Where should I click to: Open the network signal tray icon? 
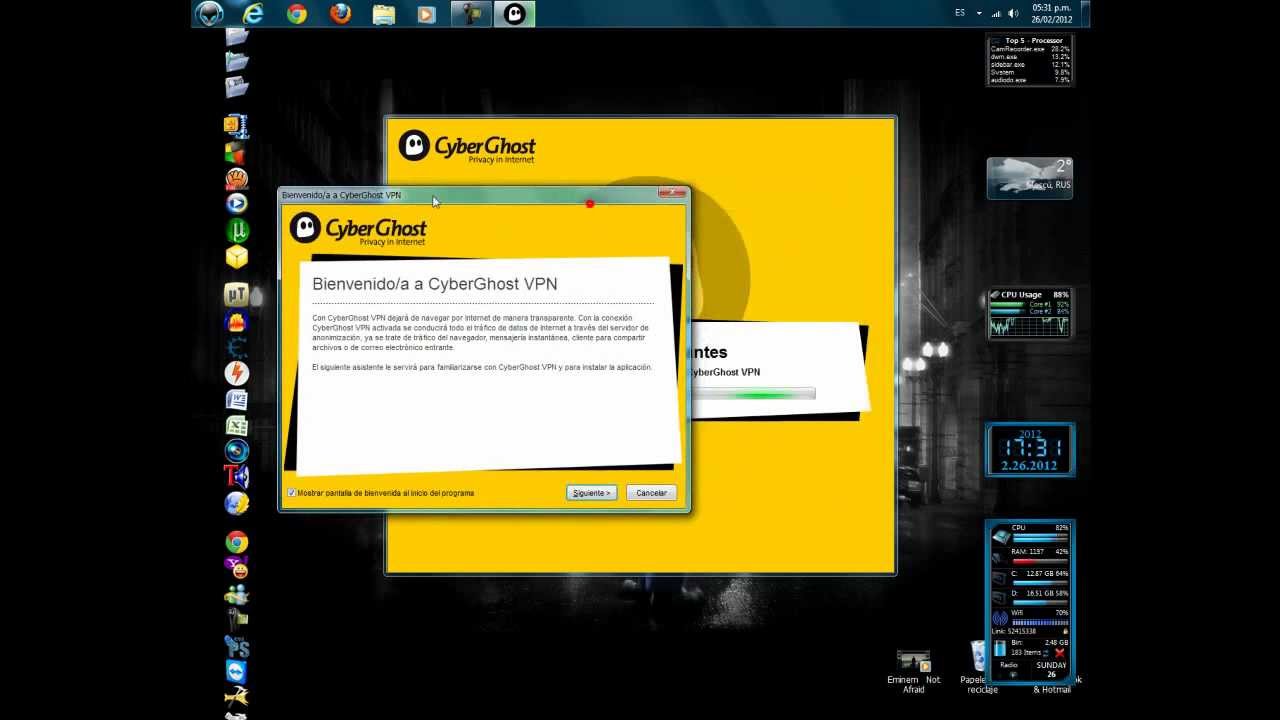click(x=996, y=13)
